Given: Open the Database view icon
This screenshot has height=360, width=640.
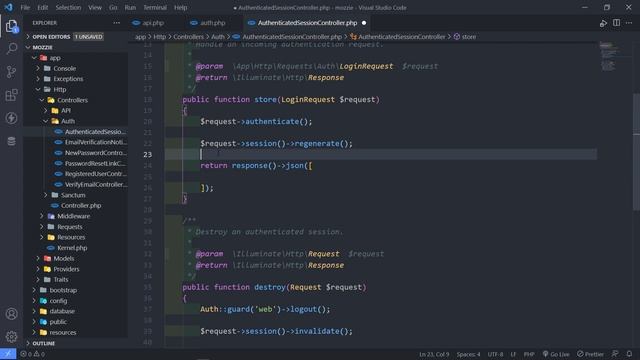Looking at the screenshot, I should [x=11, y=141].
